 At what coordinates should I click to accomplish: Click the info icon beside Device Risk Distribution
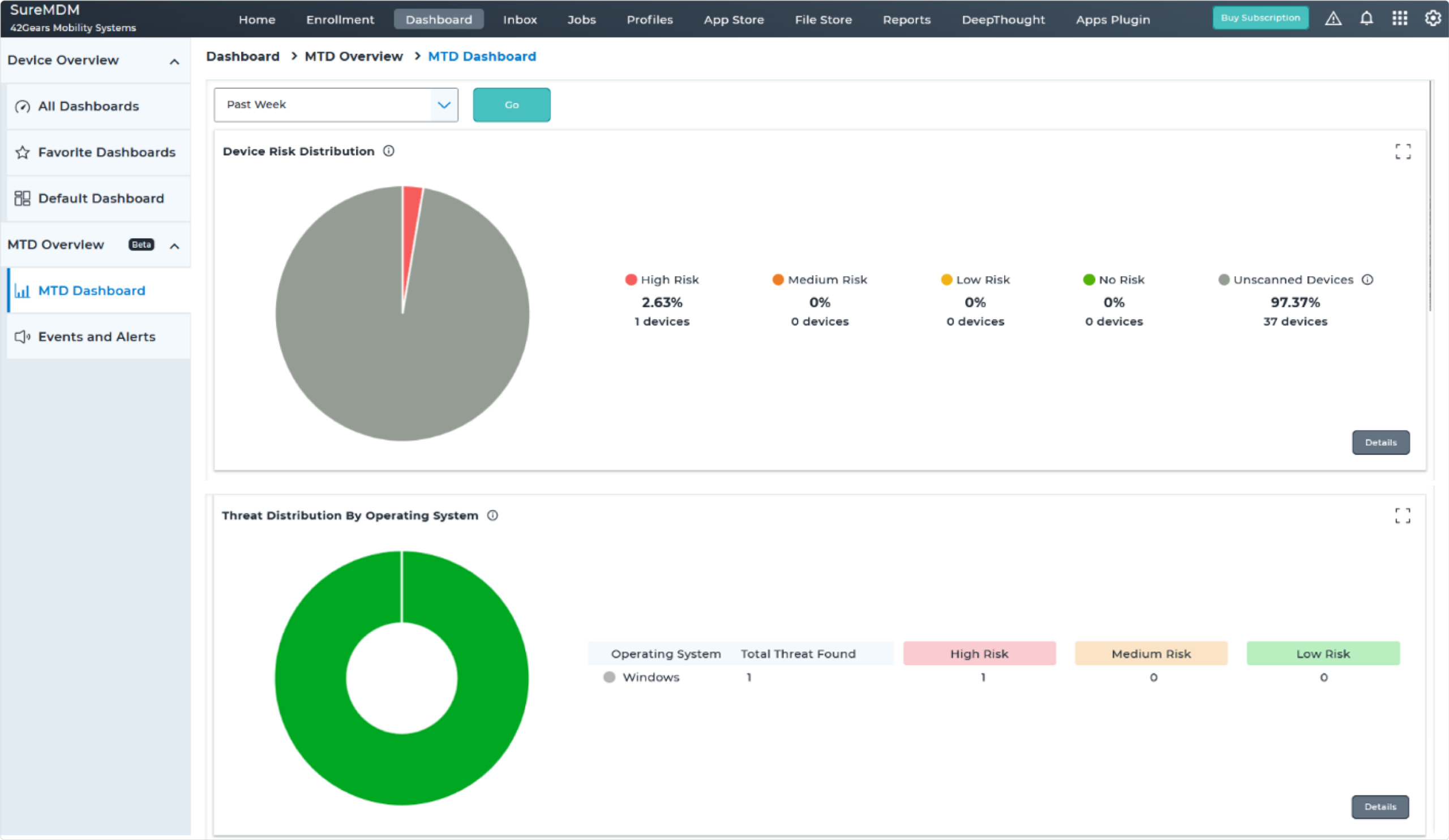point(389,151)
